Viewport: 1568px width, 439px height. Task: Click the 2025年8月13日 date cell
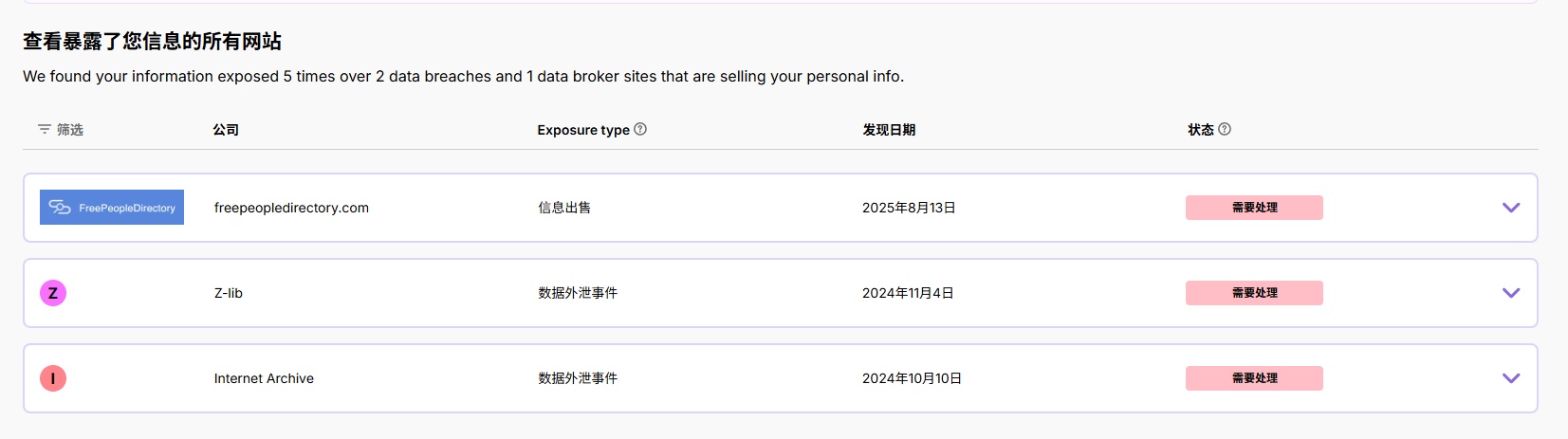point(909,208)
